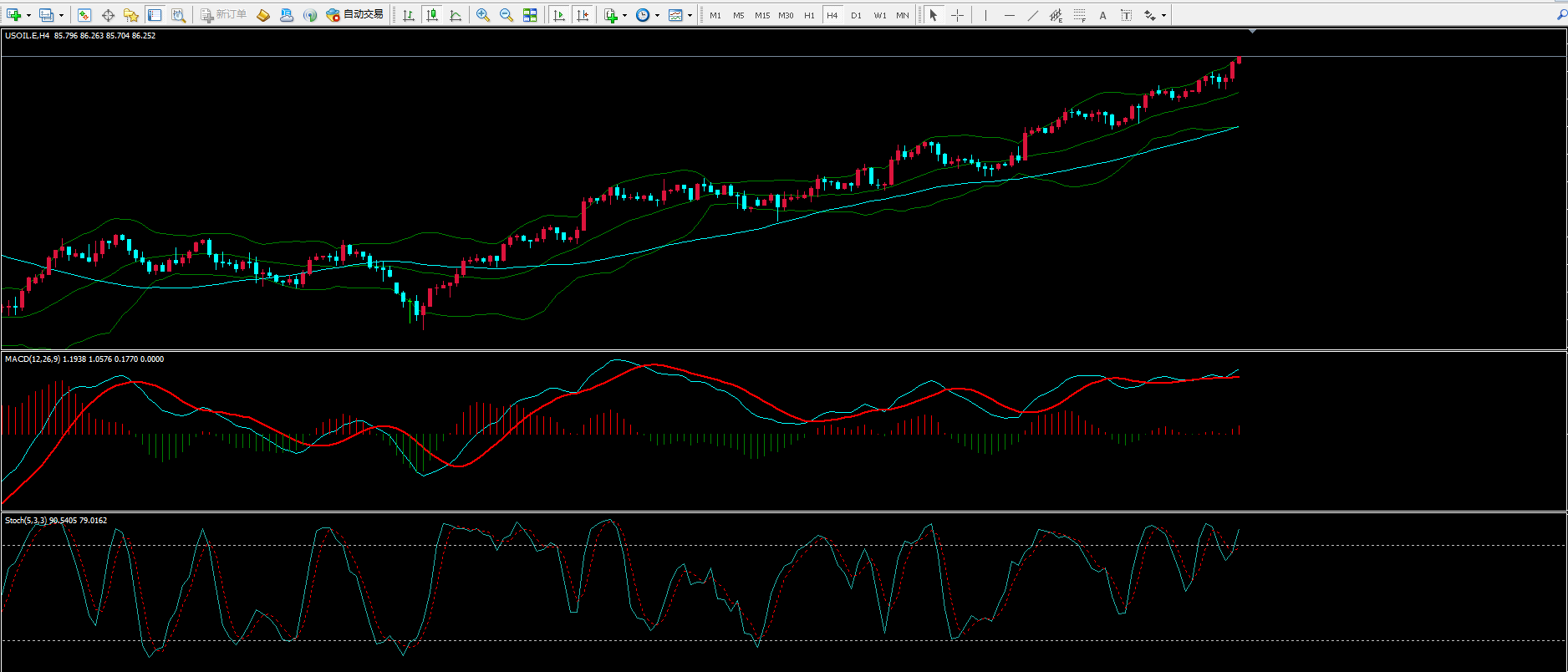Draw a trendline with the diagonal line tool
Screen dimensions: 1568x672
tap(1033, 15)
